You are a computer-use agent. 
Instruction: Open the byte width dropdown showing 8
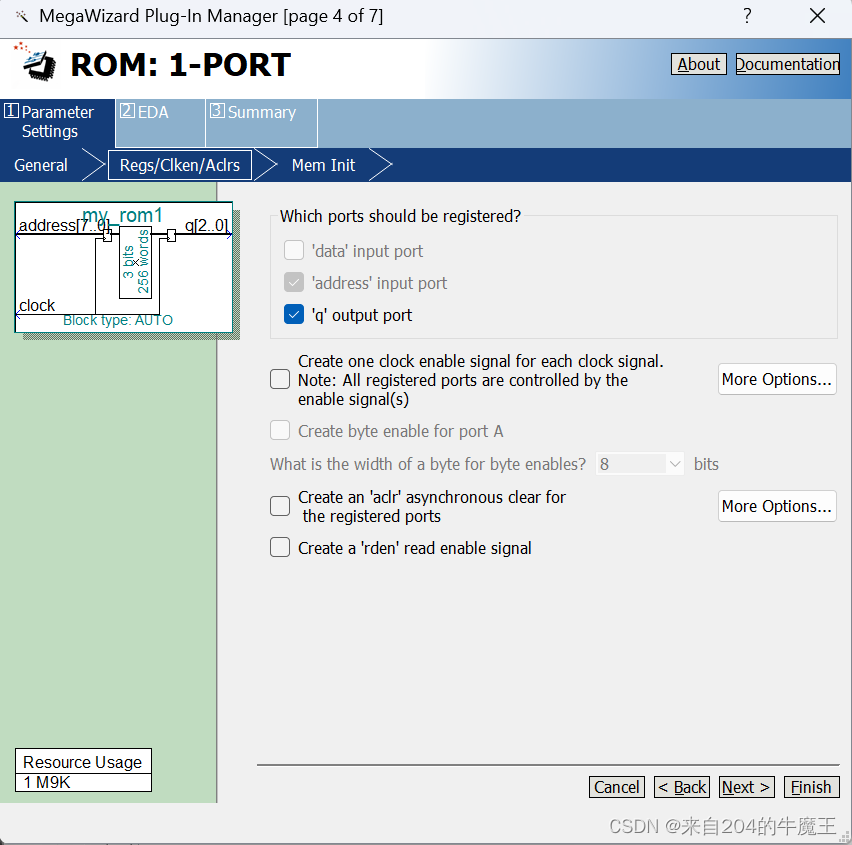640,464
